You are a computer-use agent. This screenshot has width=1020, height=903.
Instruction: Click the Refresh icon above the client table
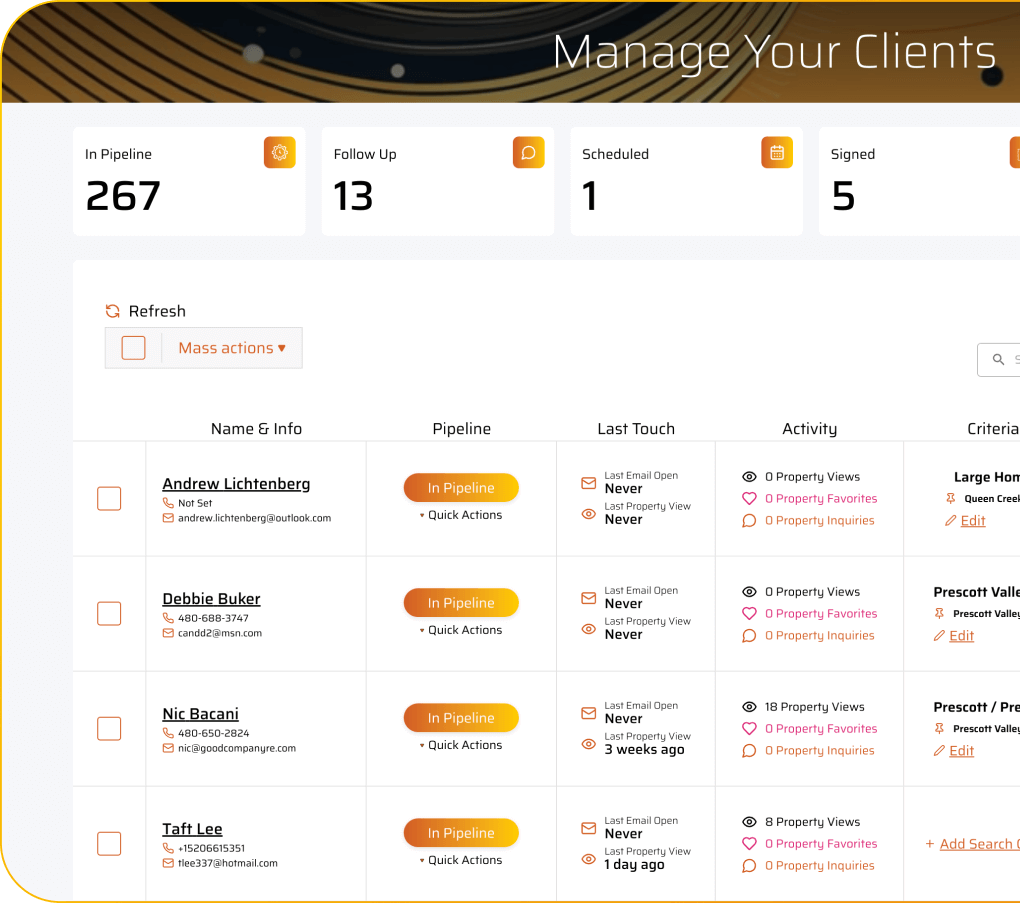[112, 311]
